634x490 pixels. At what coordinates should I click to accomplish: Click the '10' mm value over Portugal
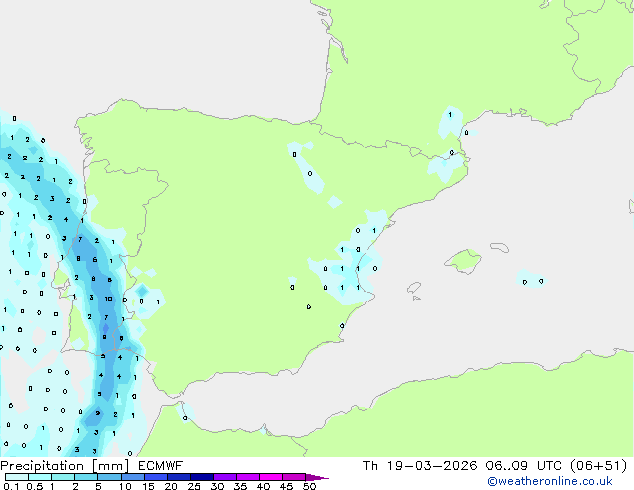[x=108, y=299]
